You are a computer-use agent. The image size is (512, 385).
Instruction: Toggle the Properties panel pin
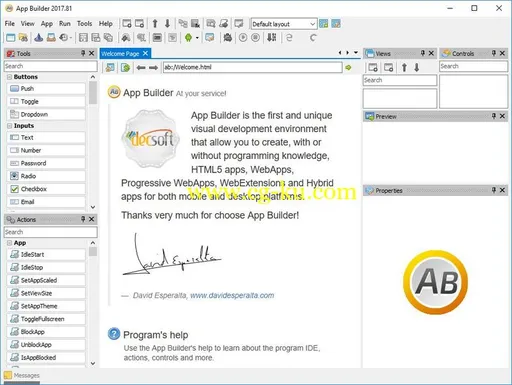click(x=494, y=190)
